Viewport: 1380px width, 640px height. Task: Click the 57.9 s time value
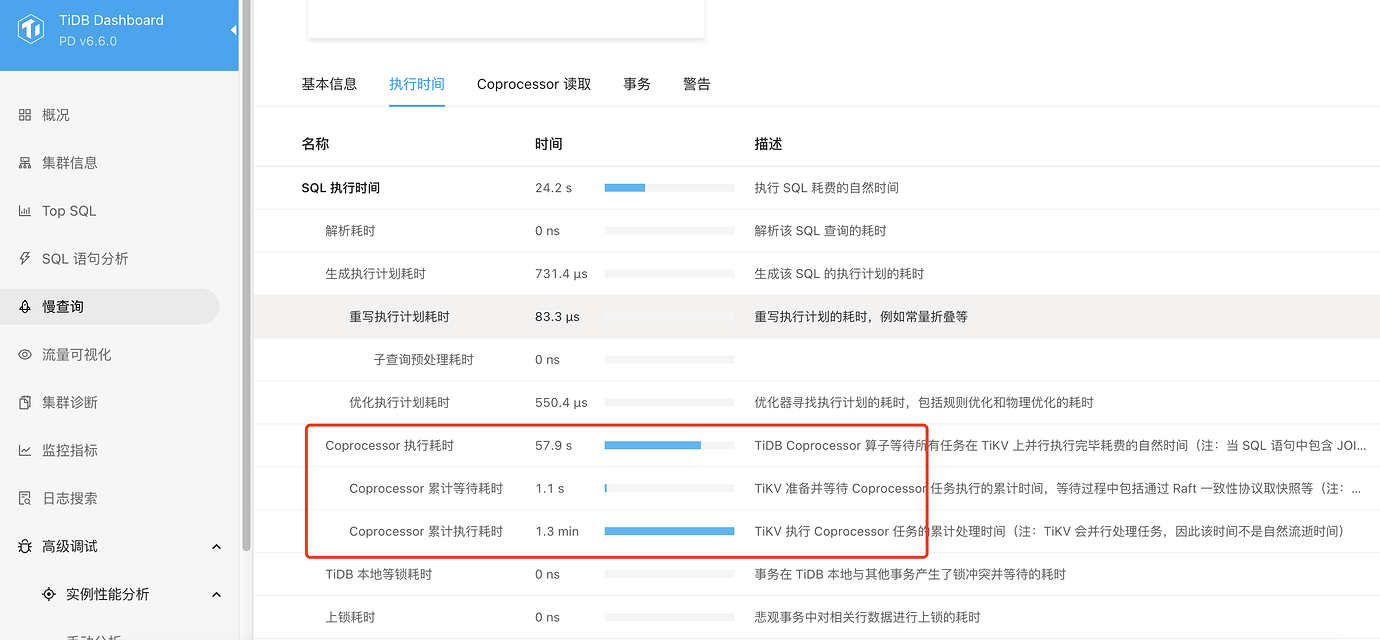(x=553, y=446)
